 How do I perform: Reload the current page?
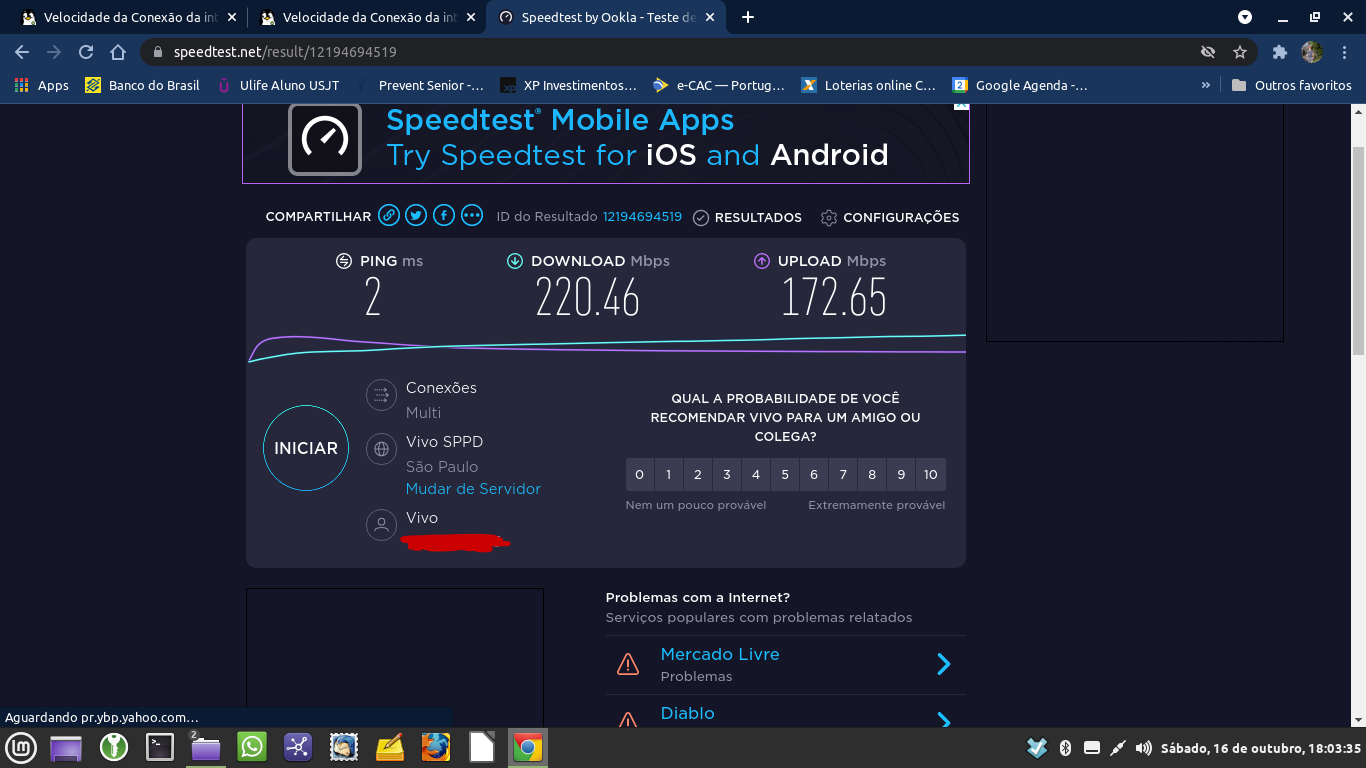pos(86,52)
